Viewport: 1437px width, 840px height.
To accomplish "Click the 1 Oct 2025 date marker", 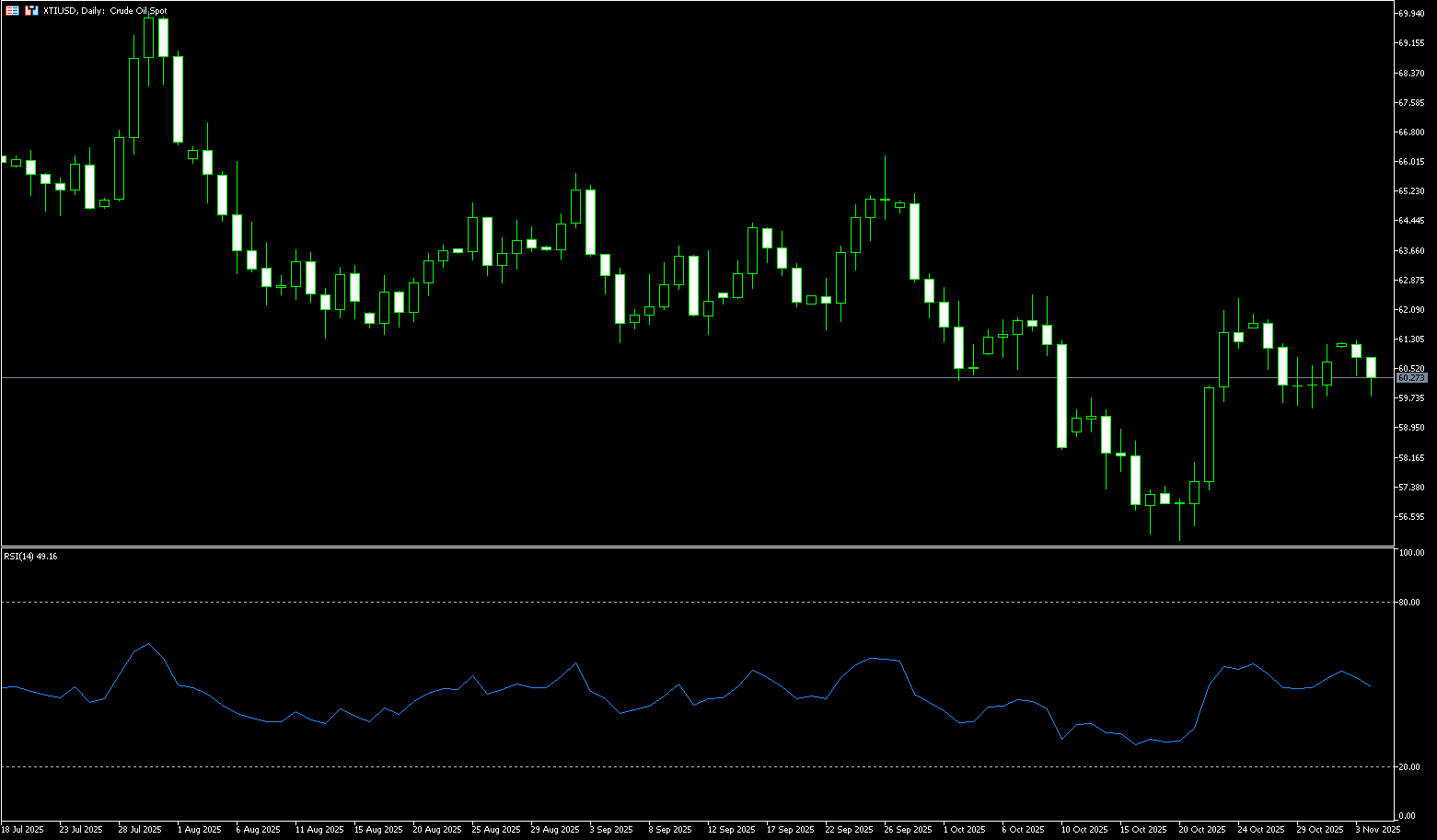I will point(962,830).
